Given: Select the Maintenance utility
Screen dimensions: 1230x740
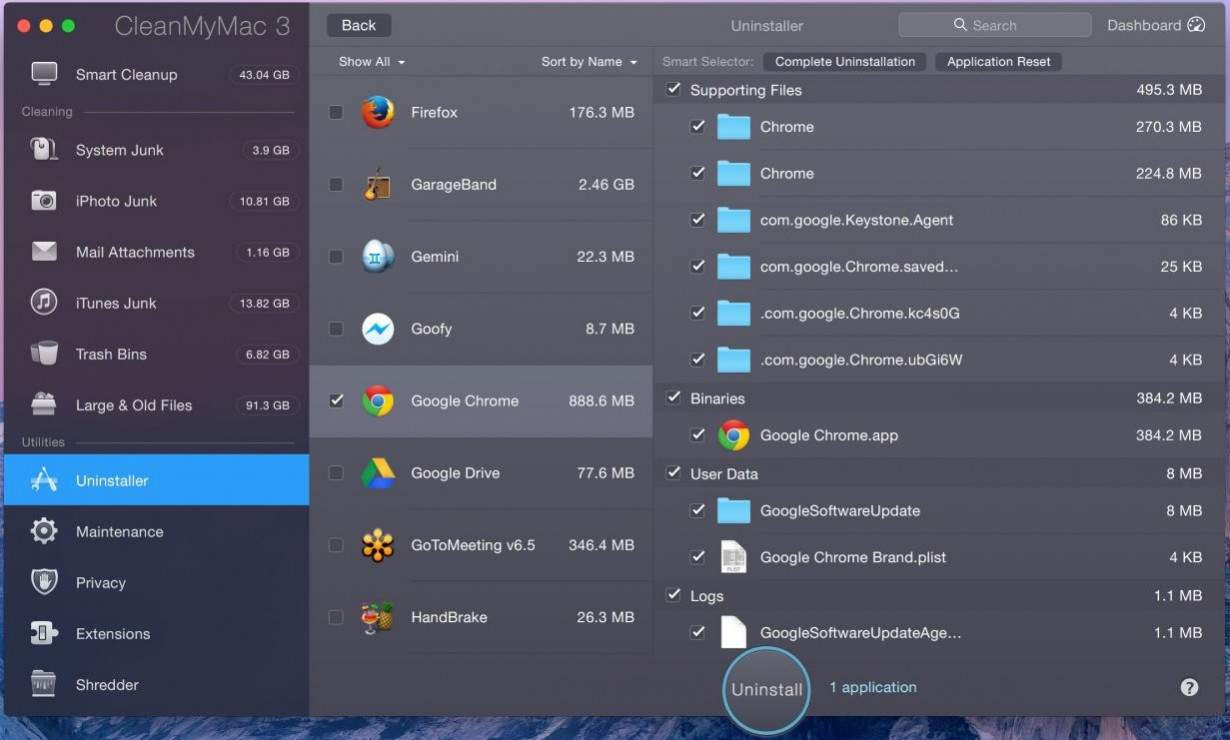Looking at the screenshot, I should (x=120, y=531).
